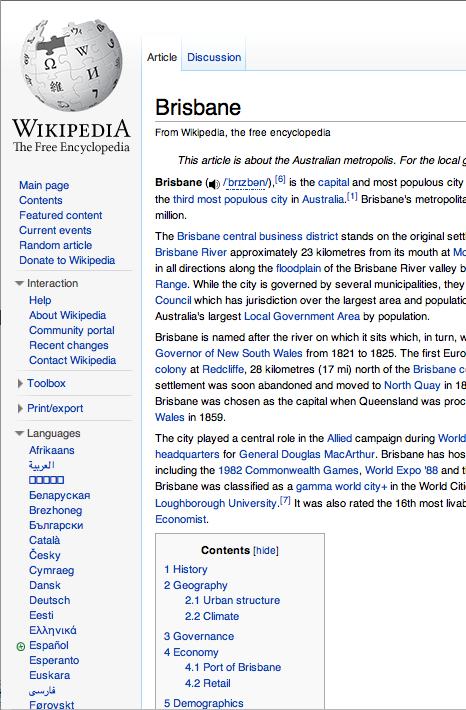Viewport: 466px width, 710px height.
Task: Open Contact Wikipedia
Action: point(72,360)
